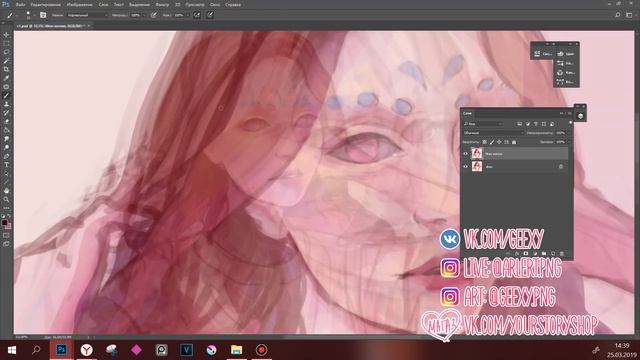Image resolution: width=640 pixels, height=360 pixels.
Task: Filter layers by shape type
Action: pos(544,124)
